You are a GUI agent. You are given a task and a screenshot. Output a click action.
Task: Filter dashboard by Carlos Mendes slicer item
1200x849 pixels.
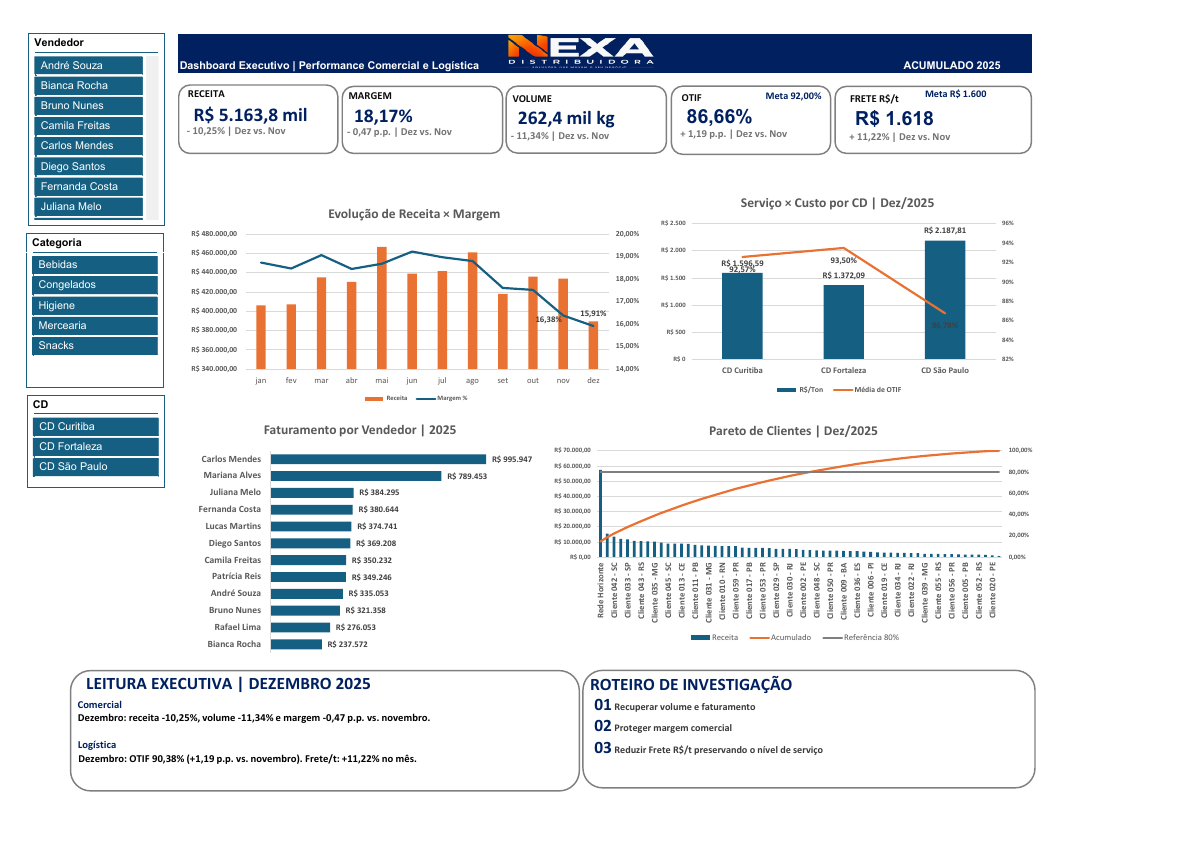point(89,146)
